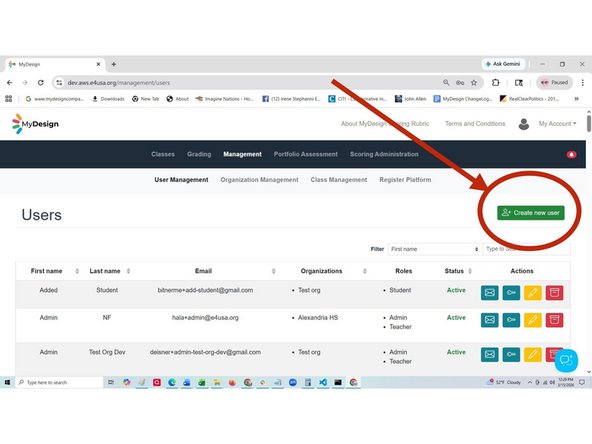Expand the My Account dropdown
Screen dimensions: 592x444
point(557,123)
